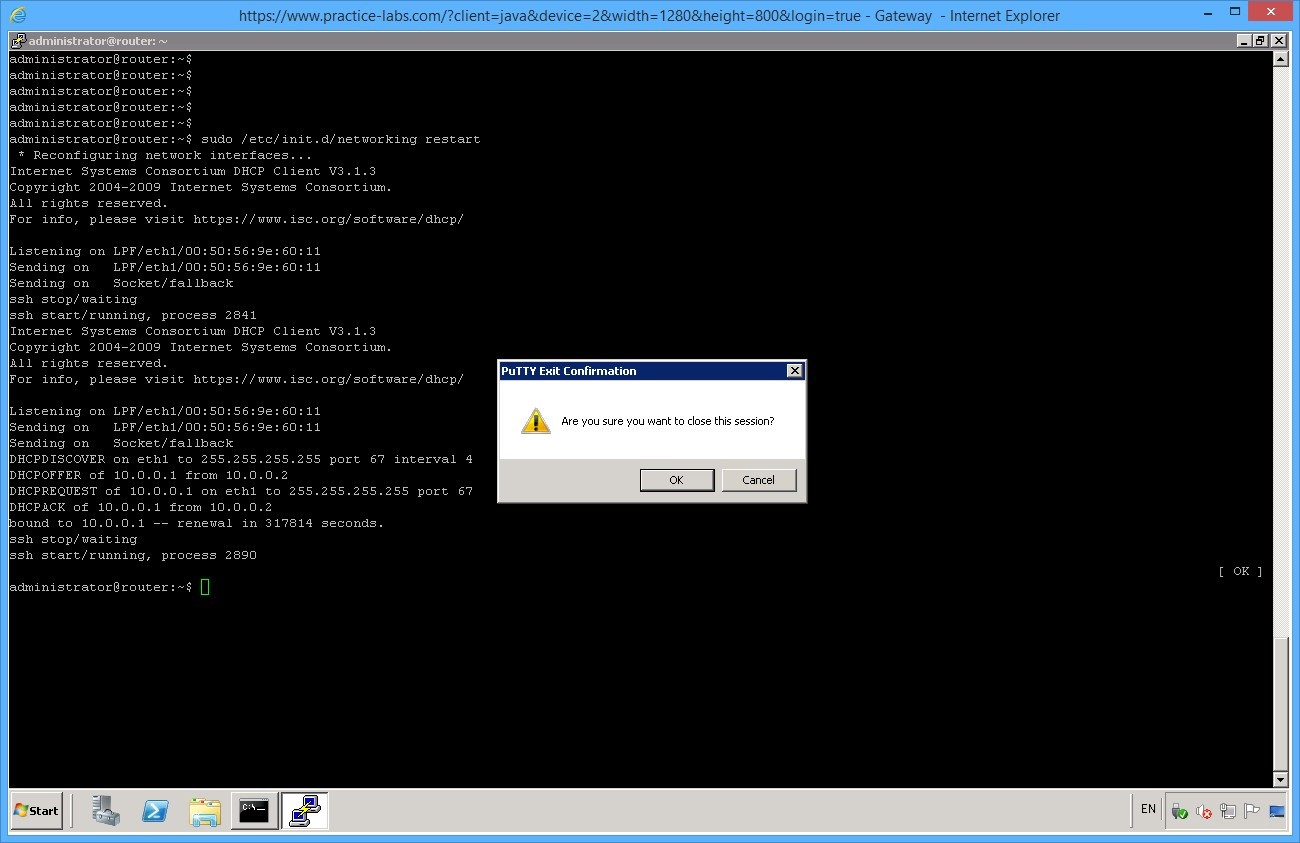Click the terminal scrollbar up arrow
The image size is (1300, 843).
[x=1280, y=59]
